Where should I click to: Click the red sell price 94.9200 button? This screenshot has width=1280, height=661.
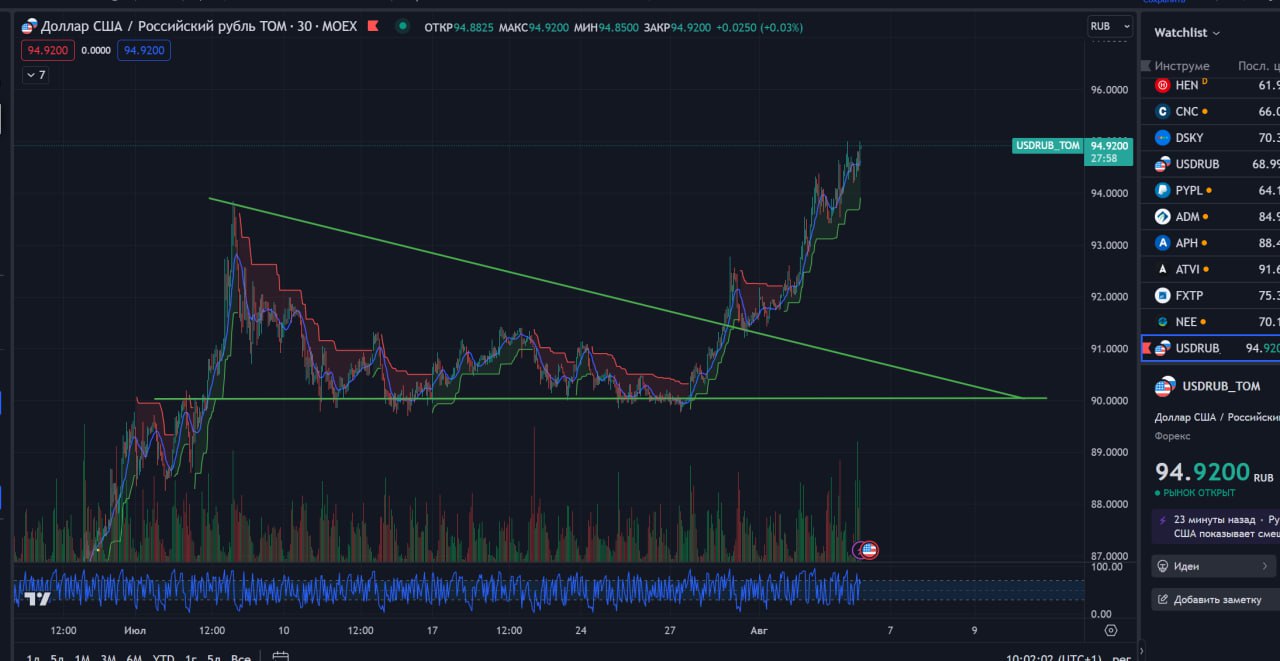point(47,50)
